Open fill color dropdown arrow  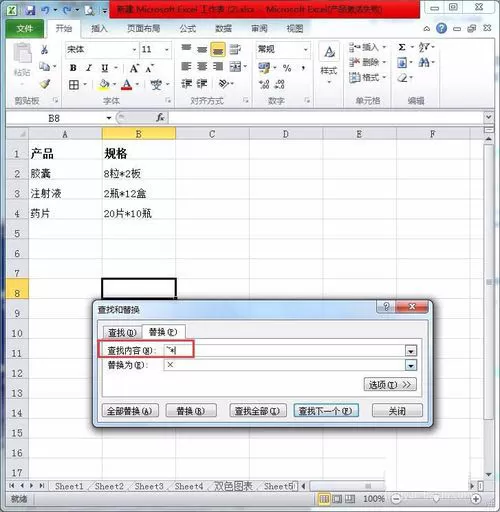pyautogui.click(x=114, y=85)
